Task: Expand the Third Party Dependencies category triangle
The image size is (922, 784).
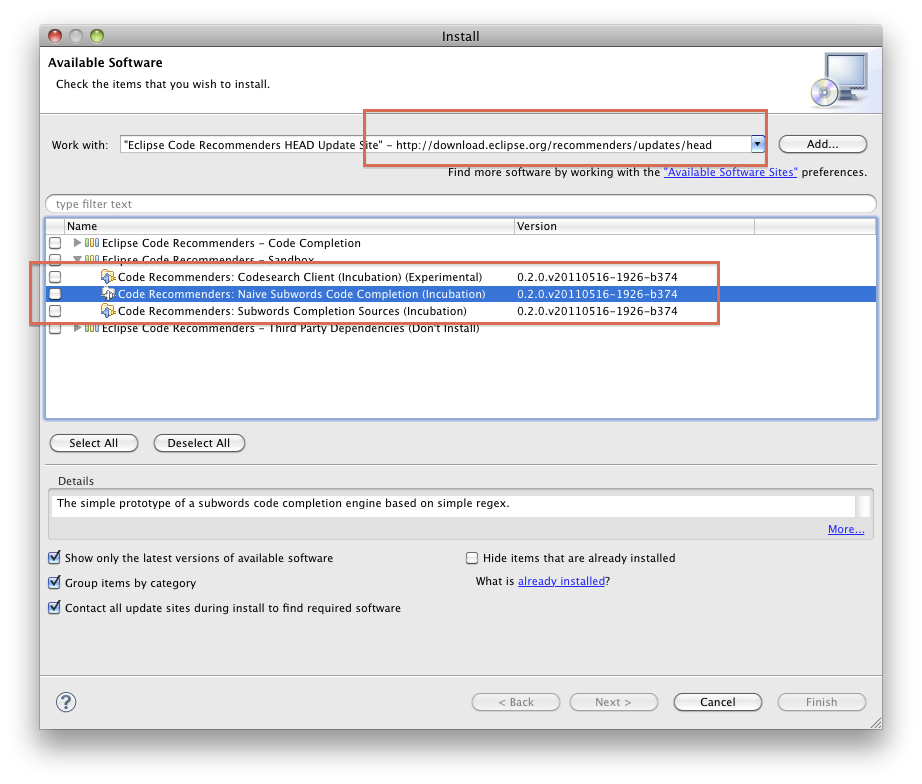Action: [x=77, y=328]
